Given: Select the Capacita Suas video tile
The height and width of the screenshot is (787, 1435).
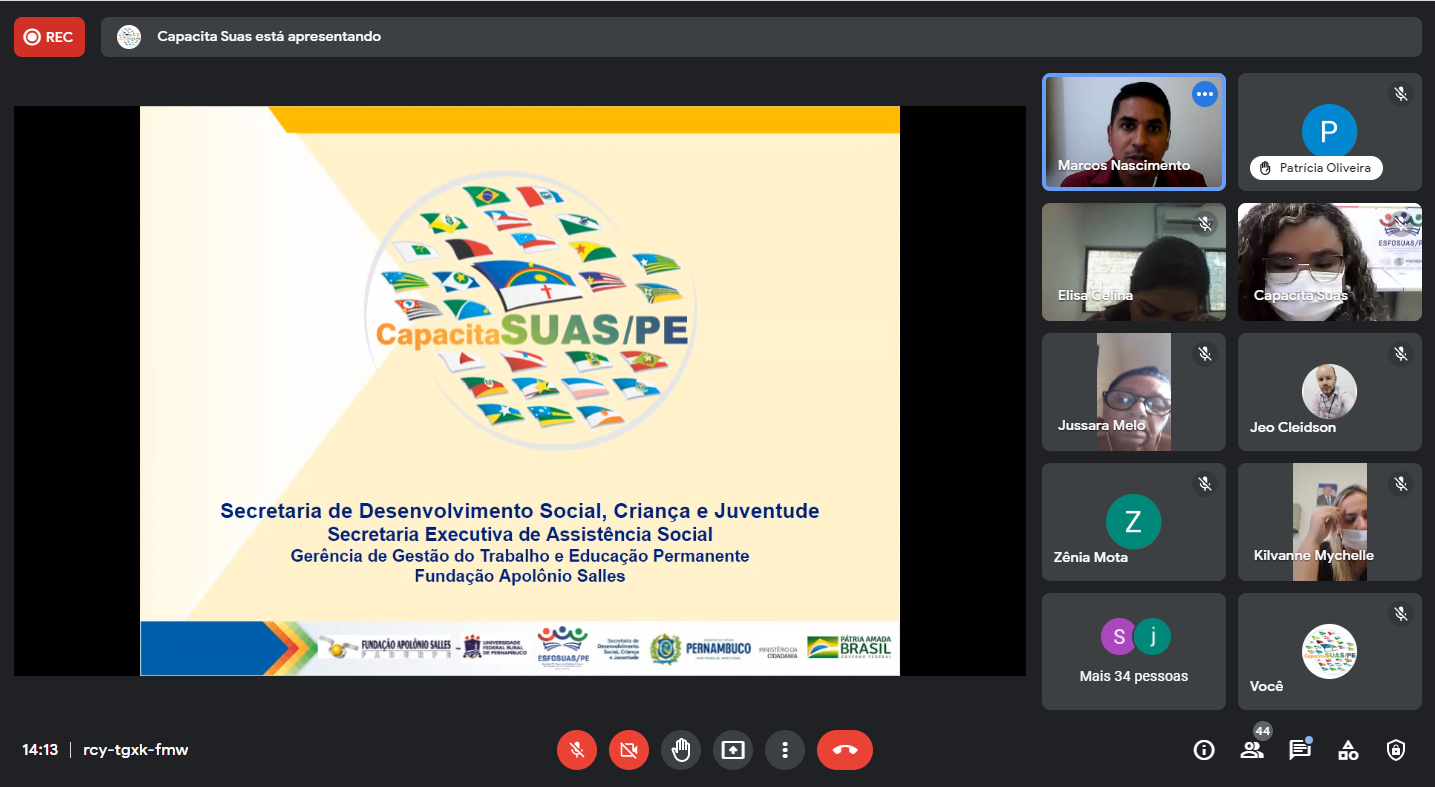Looking at the screenshot, I should 1329,262.
